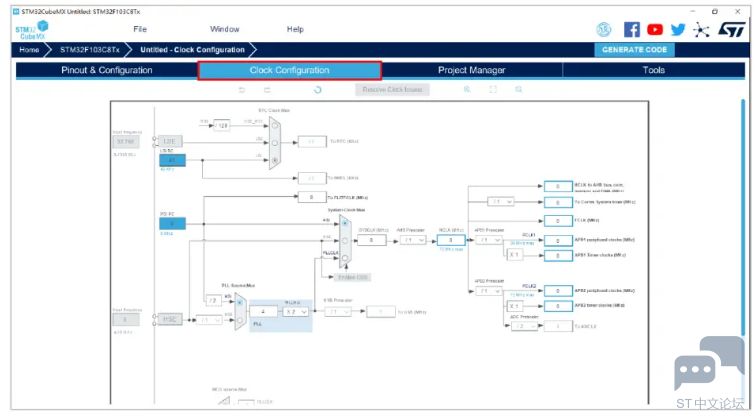Open the File menu
This screenshot has height=419, width=753.
coord(140,29)
